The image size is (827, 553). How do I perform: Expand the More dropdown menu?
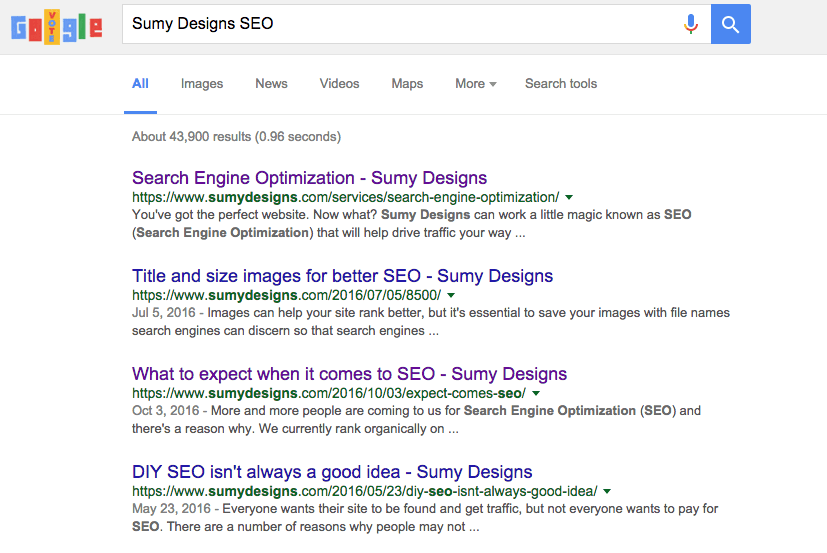click(x=476, y=84)
